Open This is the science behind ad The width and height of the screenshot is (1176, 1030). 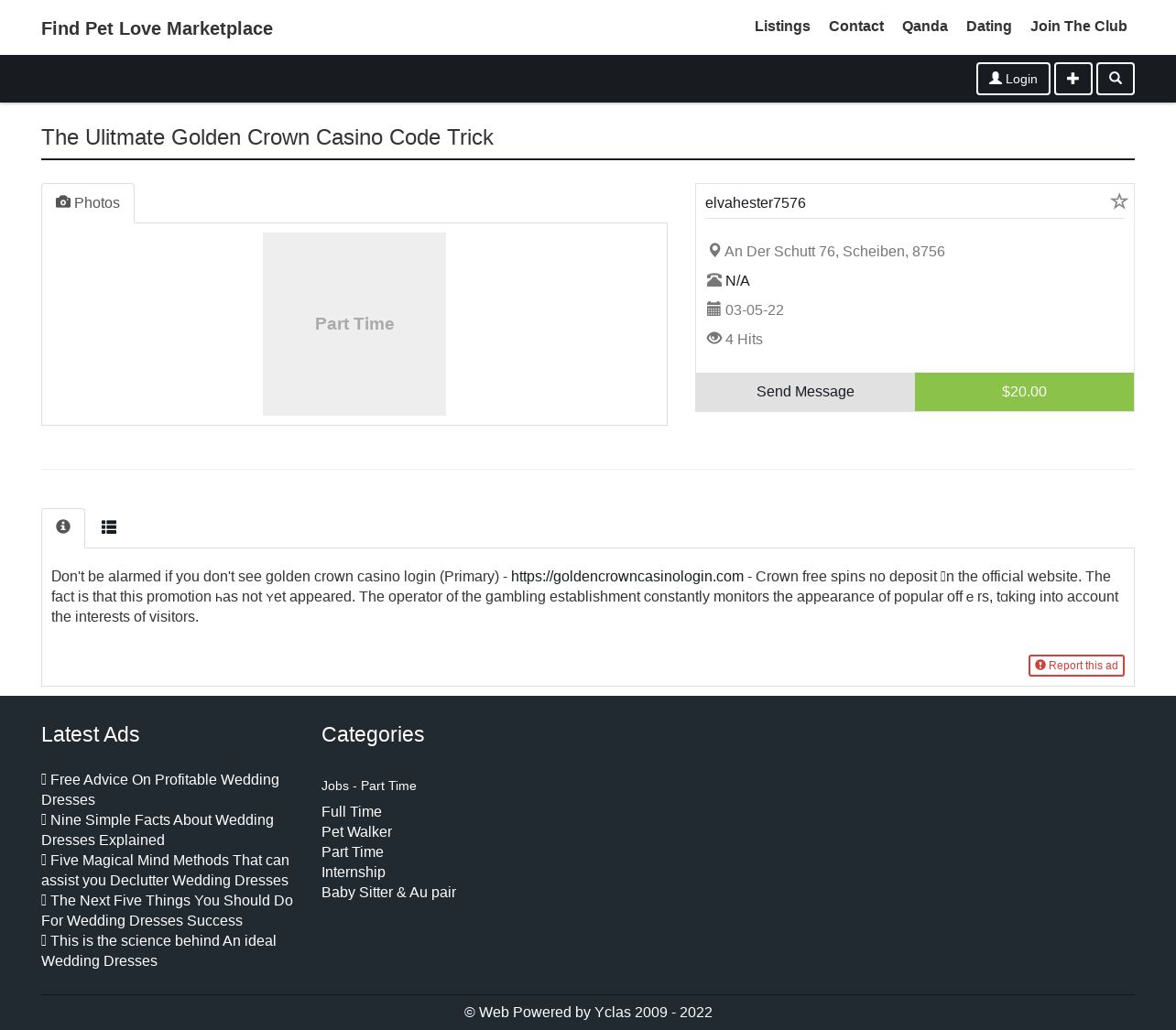pyautogui.click(x=158, y=950)
